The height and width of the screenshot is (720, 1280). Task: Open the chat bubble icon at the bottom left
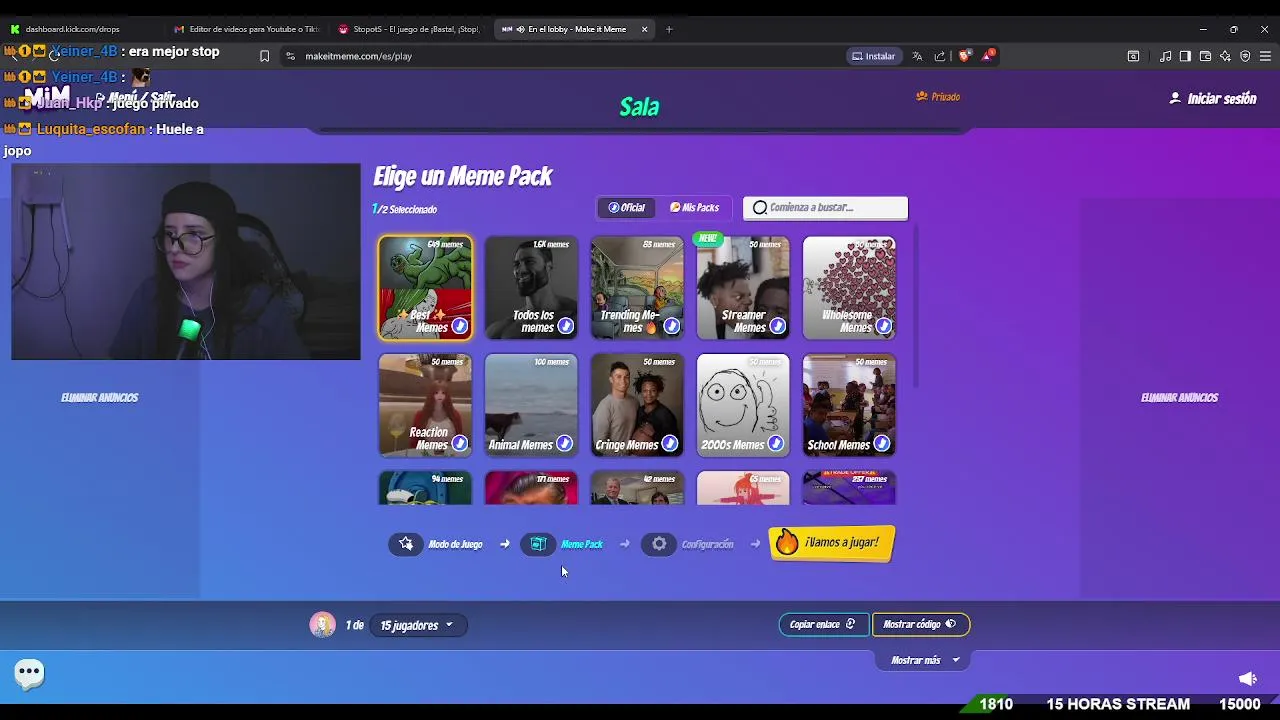(x=29, y=673)
